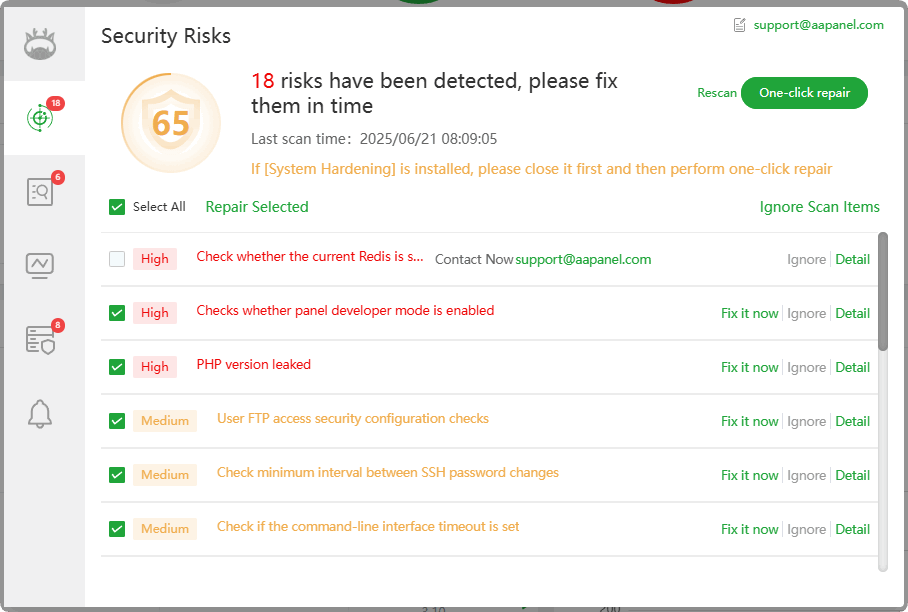Check the Redis risk item checkbox
The width and height of the screenshot is (908, 612).
point(117,259)
